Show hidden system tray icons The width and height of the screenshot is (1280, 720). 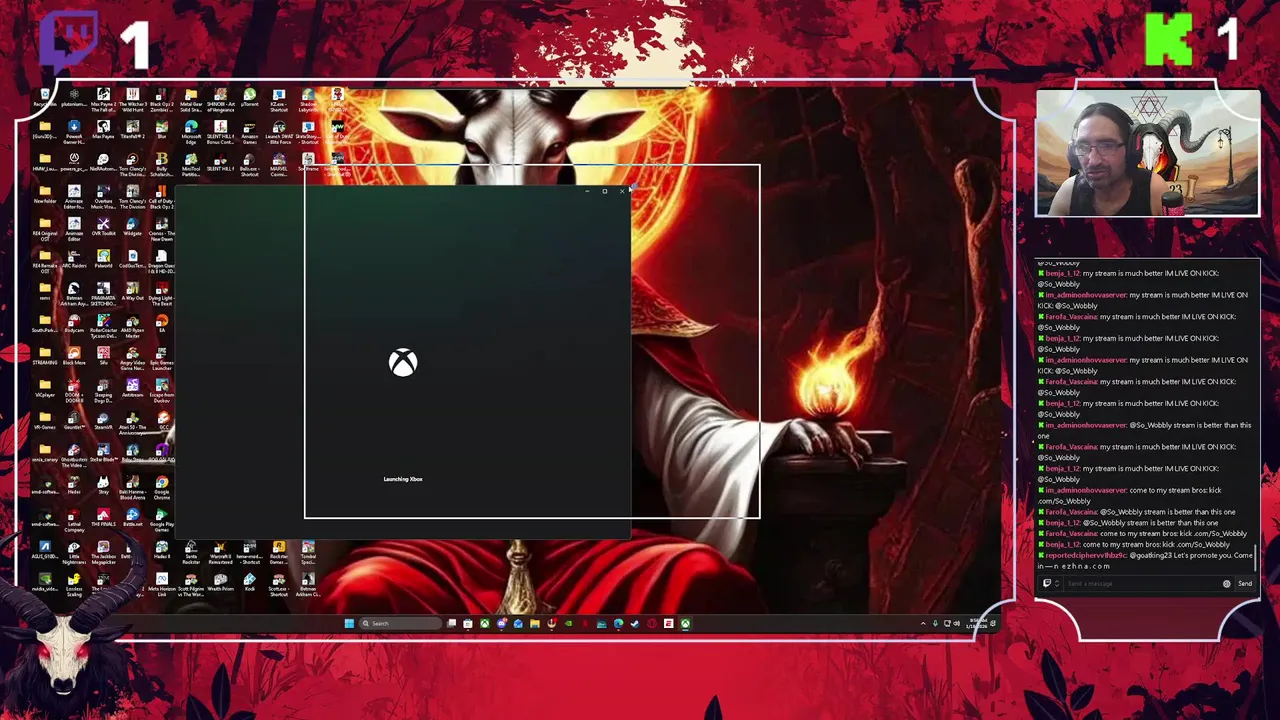click(x=923, y=623)
